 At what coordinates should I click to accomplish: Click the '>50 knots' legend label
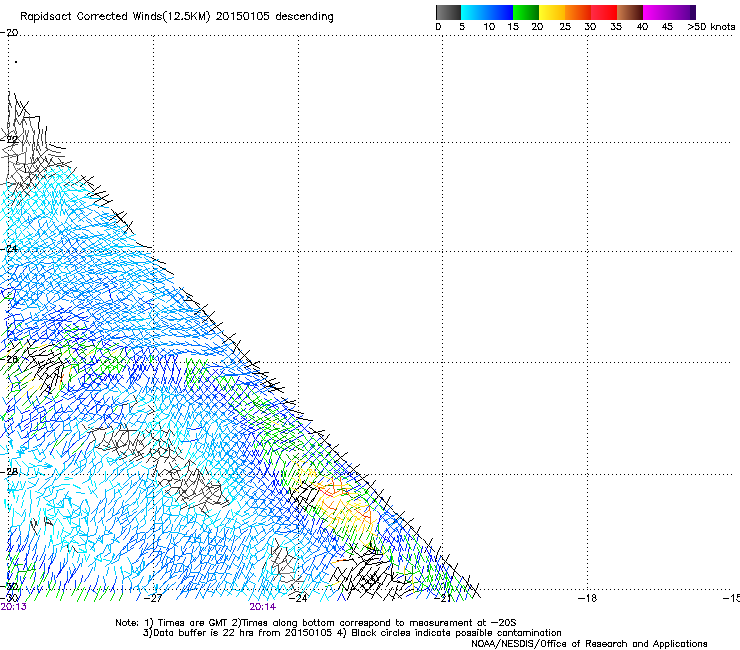pos(711,27)
